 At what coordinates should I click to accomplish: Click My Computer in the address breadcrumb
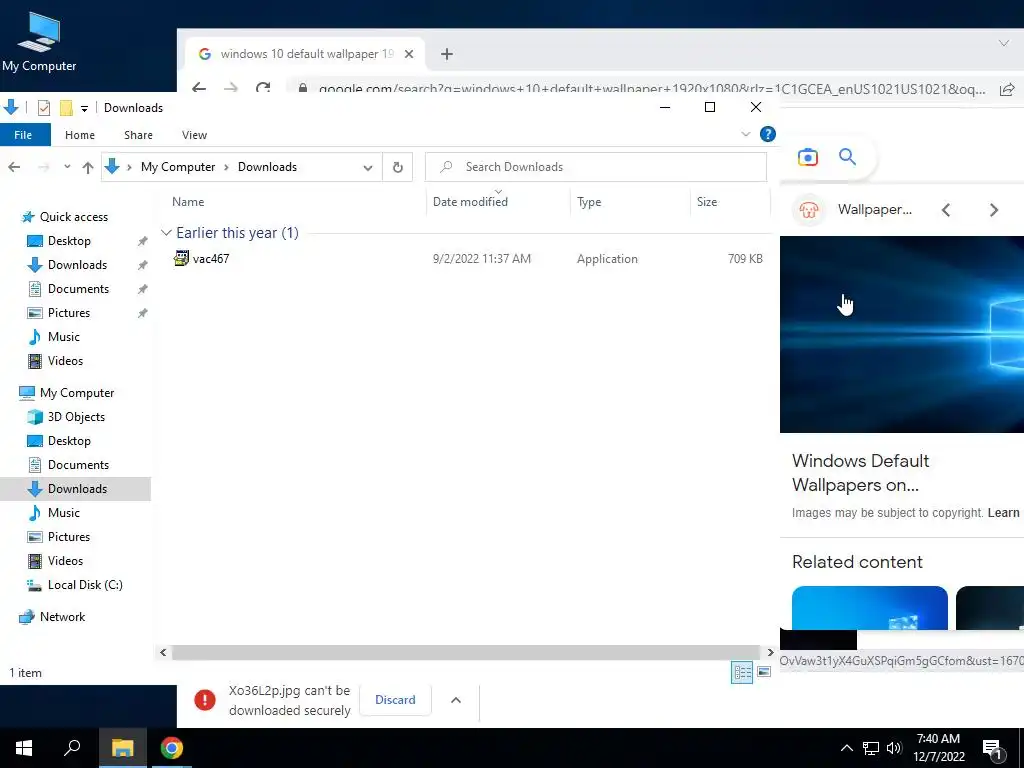(178, 167)
